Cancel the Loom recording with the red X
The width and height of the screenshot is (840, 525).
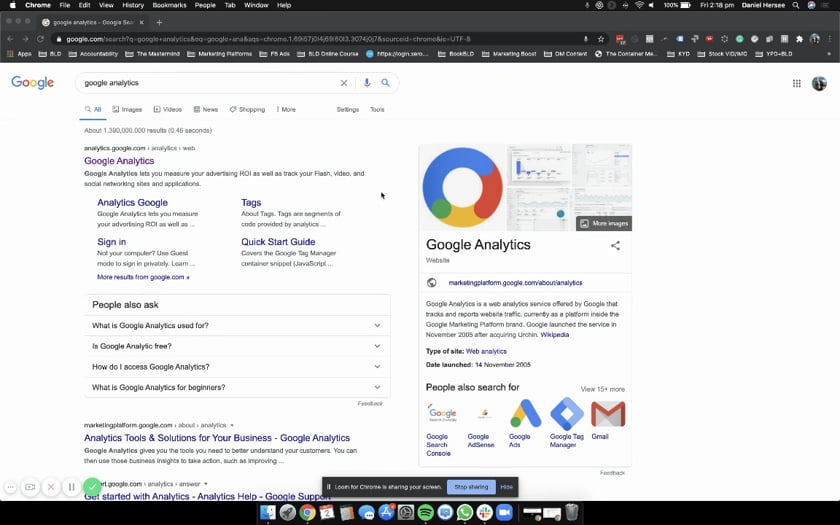click(x=51, y=487)
